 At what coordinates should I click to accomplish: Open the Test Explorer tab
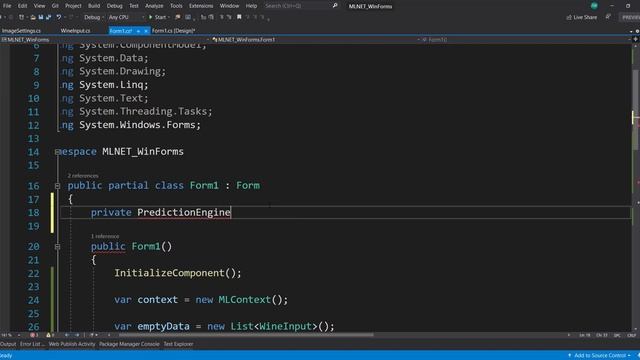tap(178, 344)
